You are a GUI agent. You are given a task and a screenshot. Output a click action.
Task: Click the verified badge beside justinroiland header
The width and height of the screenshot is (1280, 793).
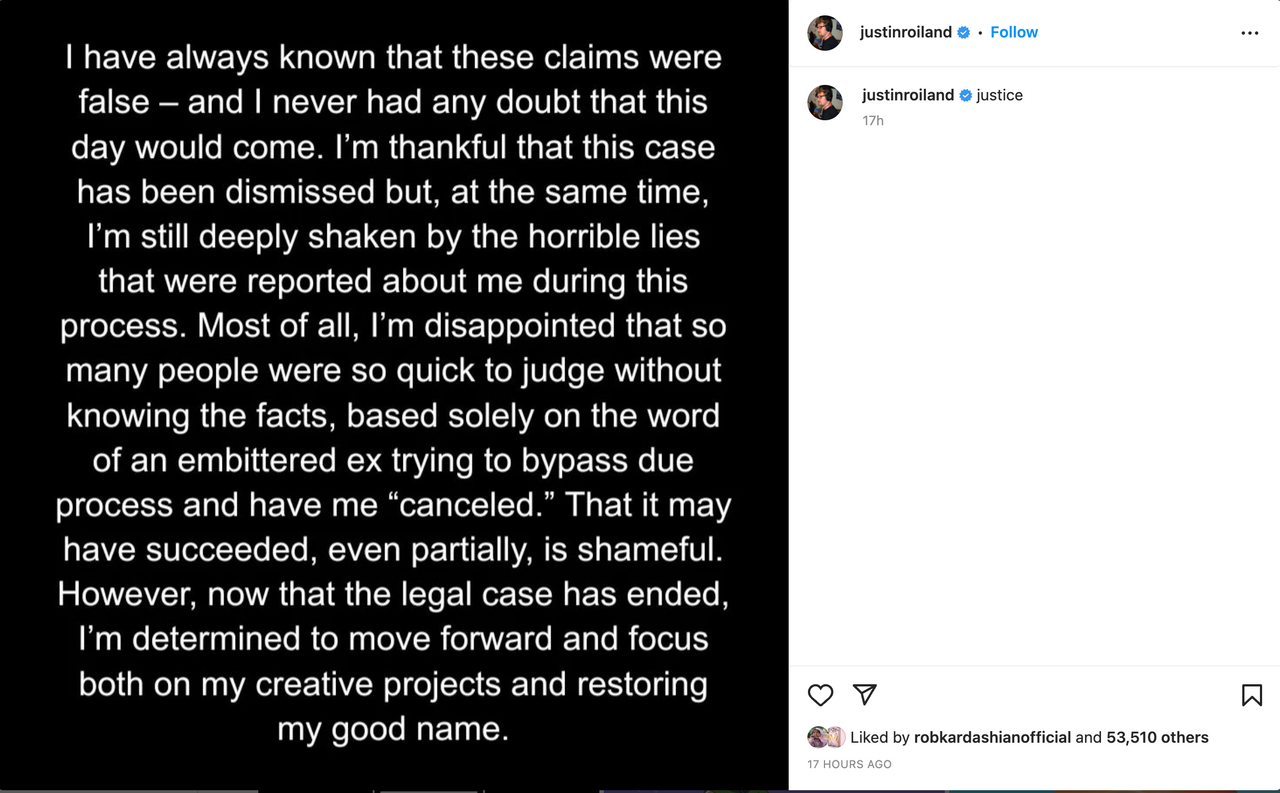click(962, 31)
